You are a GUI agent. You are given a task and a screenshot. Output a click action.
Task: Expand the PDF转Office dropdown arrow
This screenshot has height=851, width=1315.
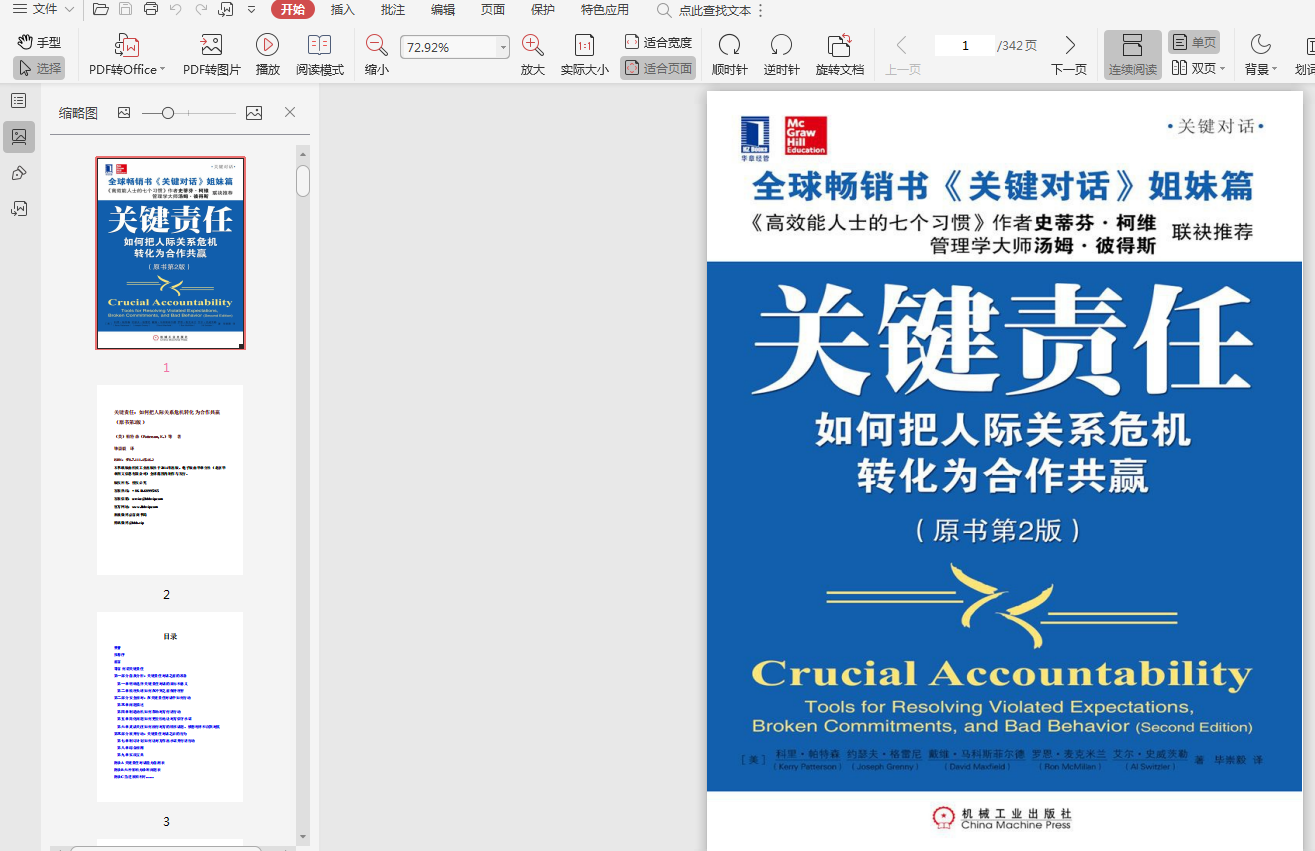[162, 70]
